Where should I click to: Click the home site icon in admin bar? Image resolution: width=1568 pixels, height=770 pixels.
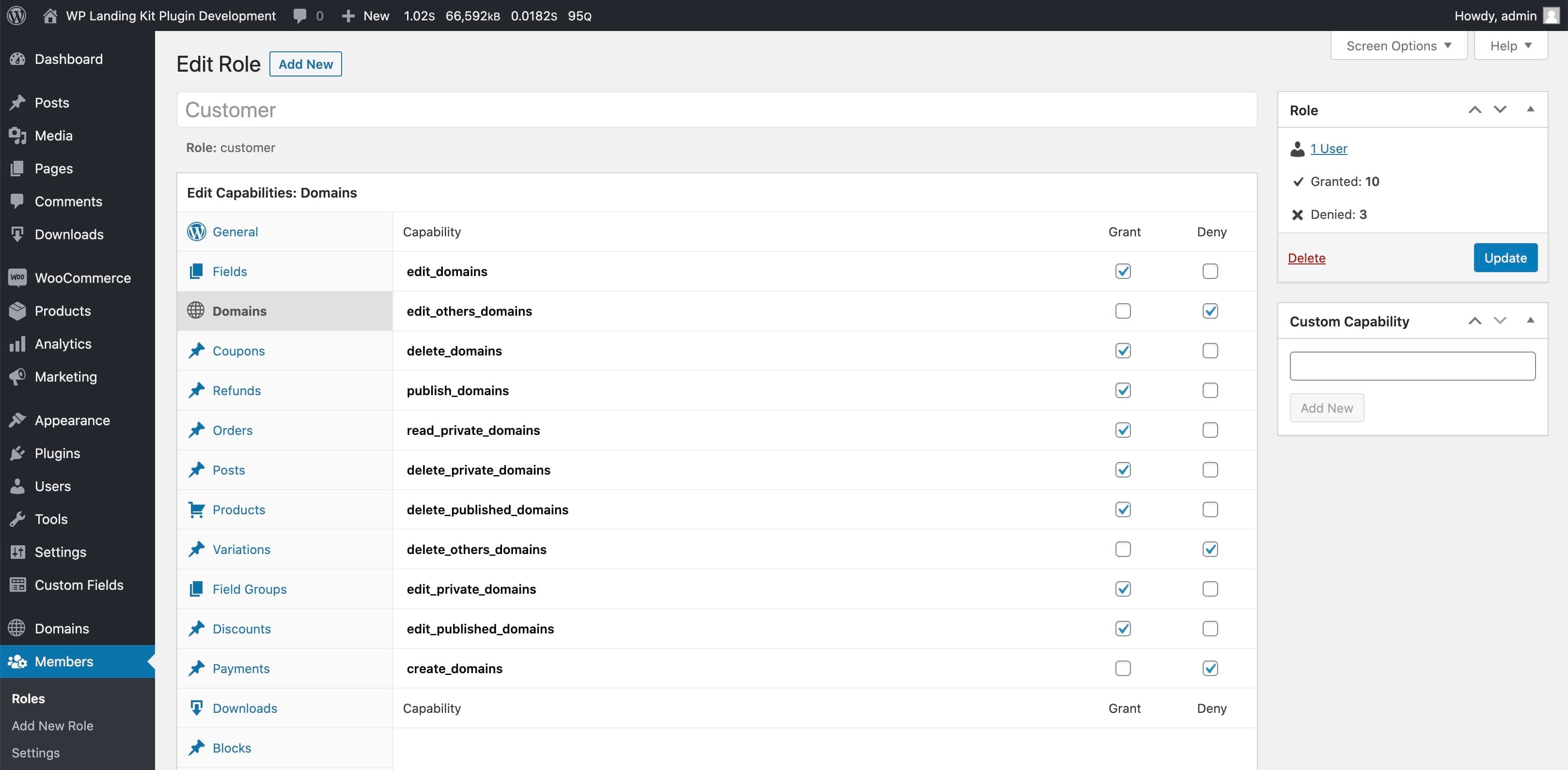pyautogui.click(x=50, y=15)
